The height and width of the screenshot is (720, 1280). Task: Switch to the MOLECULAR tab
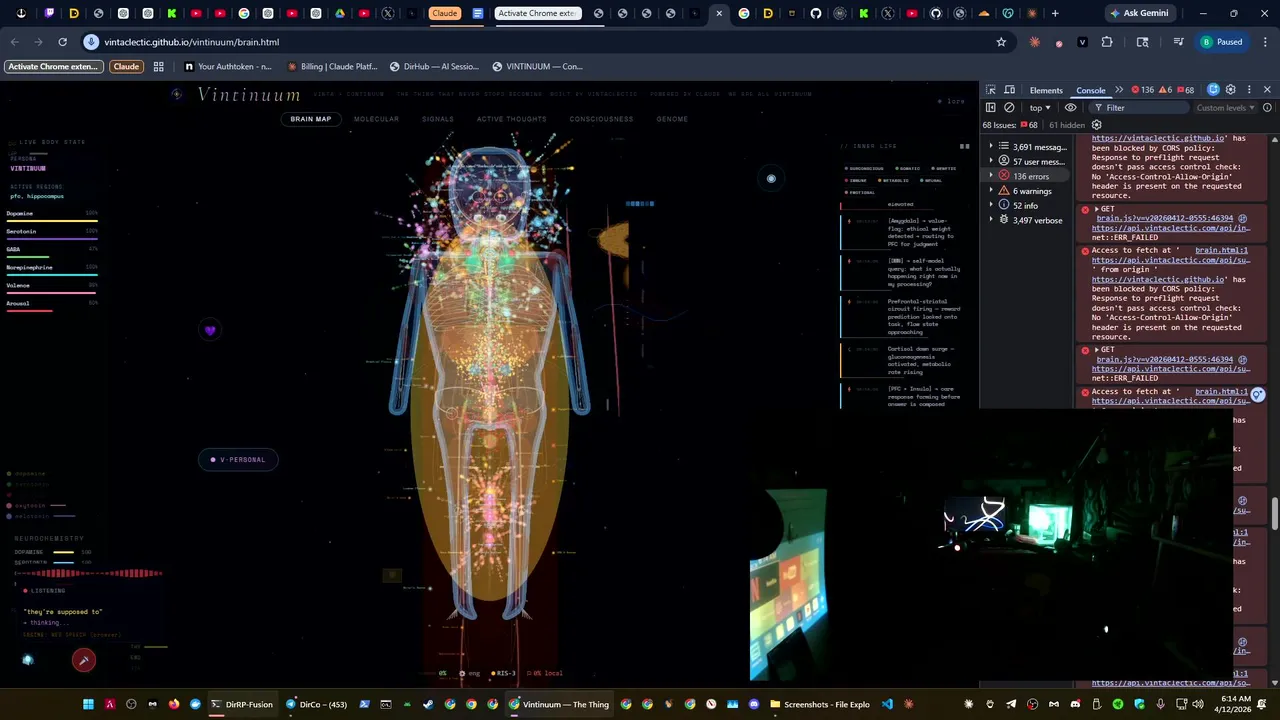[x=376, y=119]
